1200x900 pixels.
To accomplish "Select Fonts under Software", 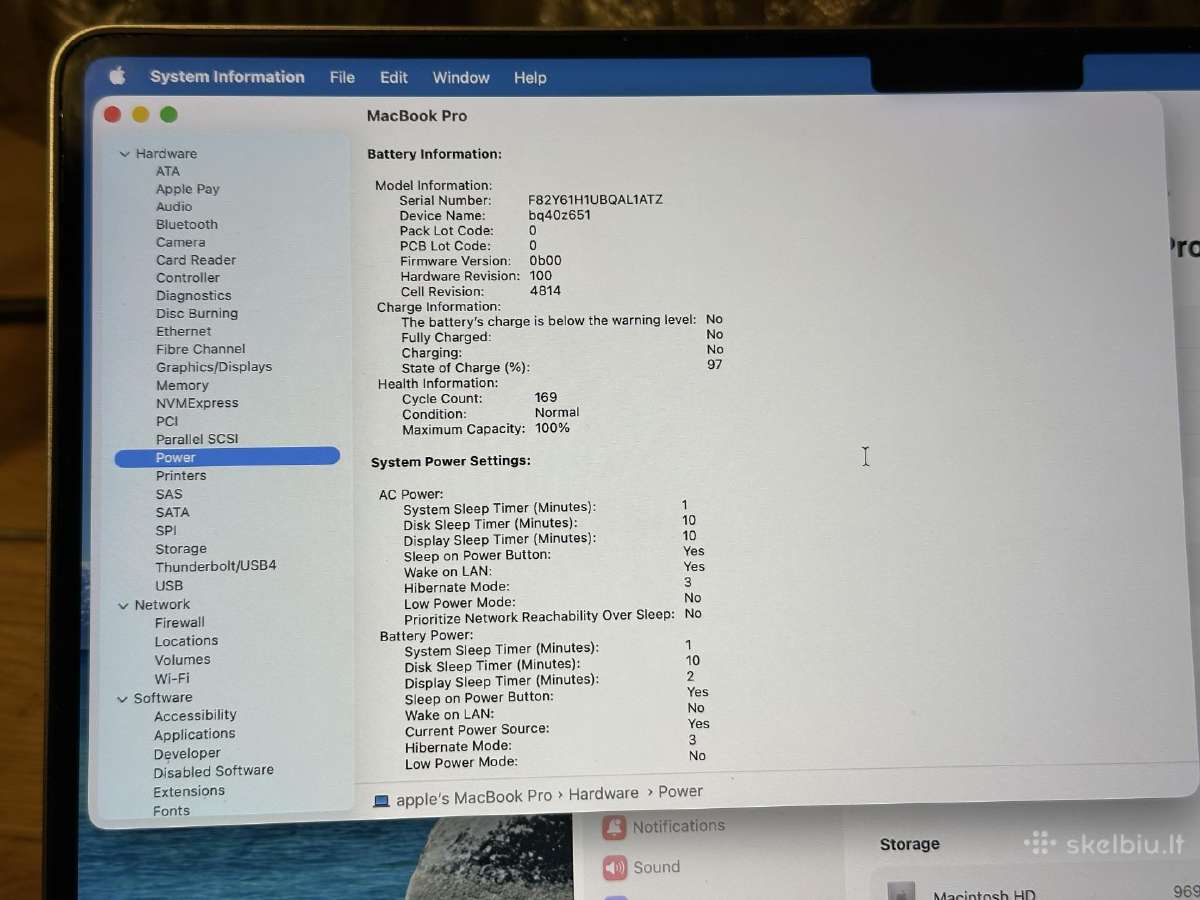I will point(171,811).
